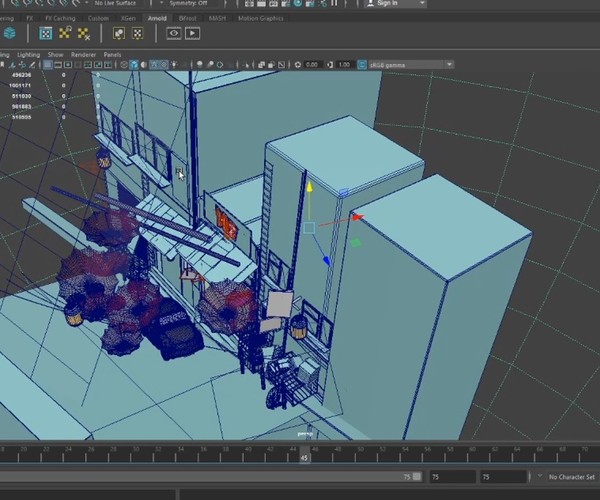Switch to the Motion Graphics shelf tab
Screen dimensions: 600x500
pos(261,18)
